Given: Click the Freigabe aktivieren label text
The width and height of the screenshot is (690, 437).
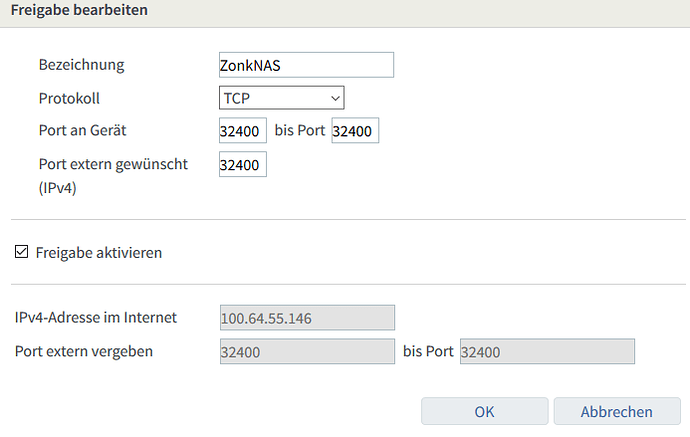Looking at the screenshot, I should click(x=98, y=253).
